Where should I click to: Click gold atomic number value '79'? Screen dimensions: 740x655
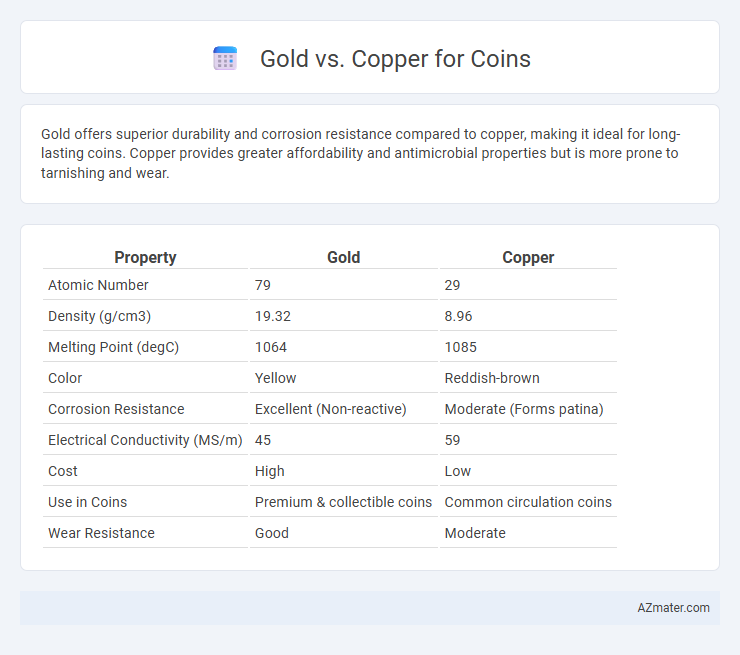pyautogui.click(x=263, y=285)
